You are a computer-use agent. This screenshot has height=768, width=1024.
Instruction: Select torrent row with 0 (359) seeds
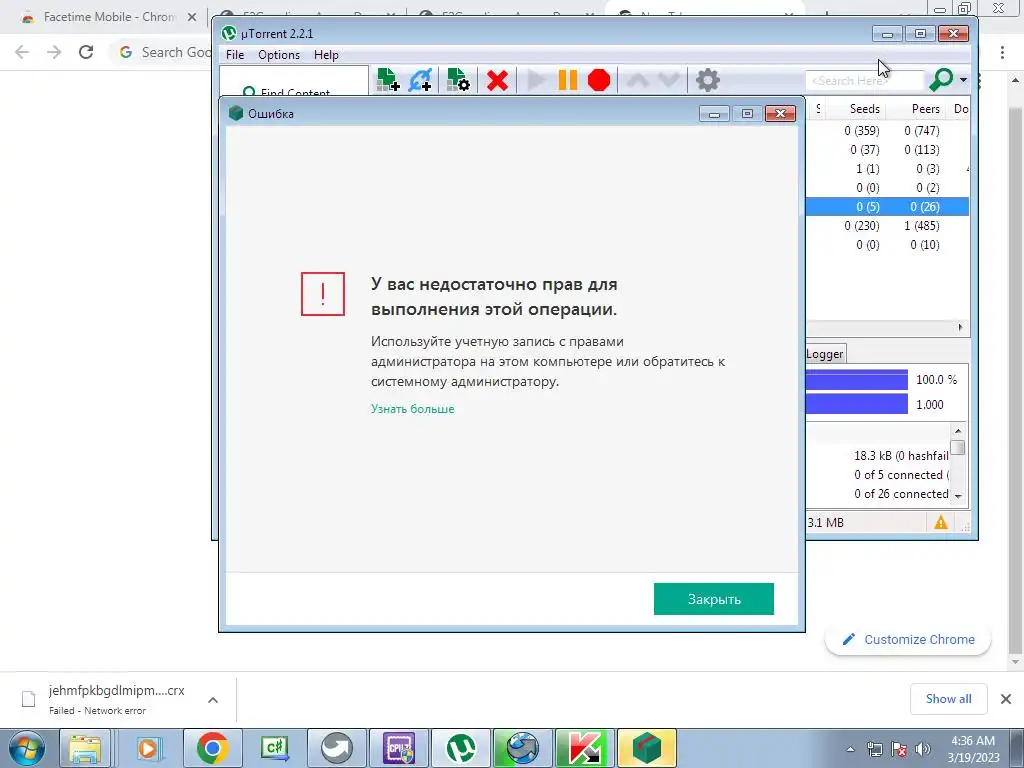click(x=888, y=131)
